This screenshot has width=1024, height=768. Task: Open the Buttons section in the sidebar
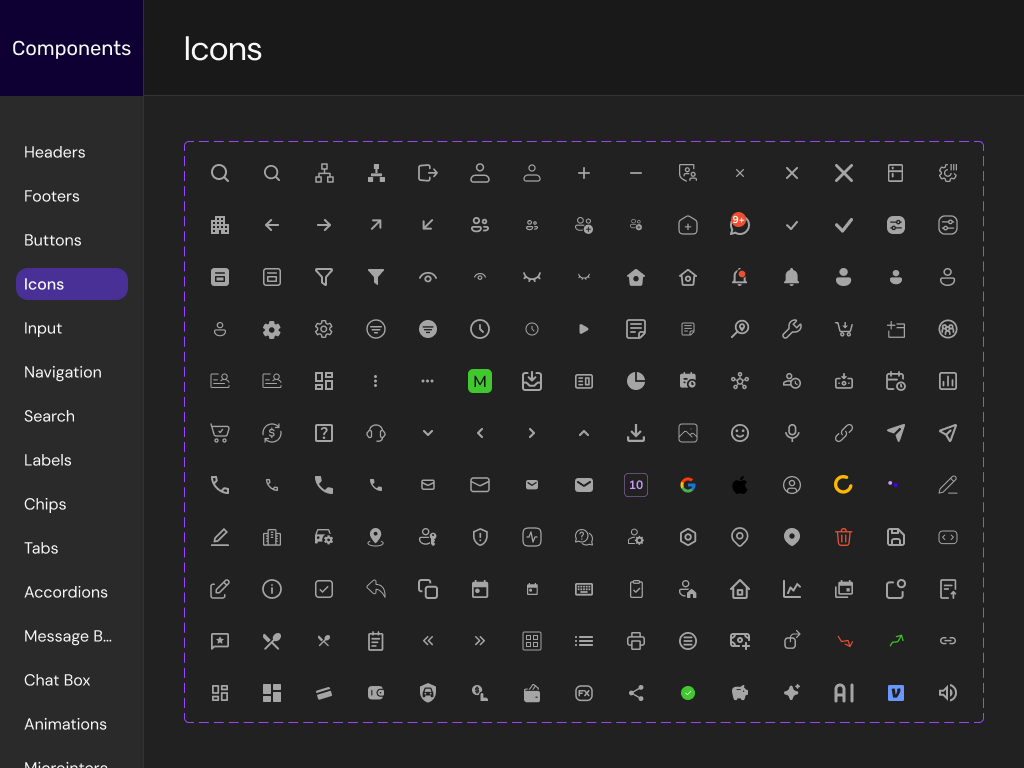click(x=53, y=240)
